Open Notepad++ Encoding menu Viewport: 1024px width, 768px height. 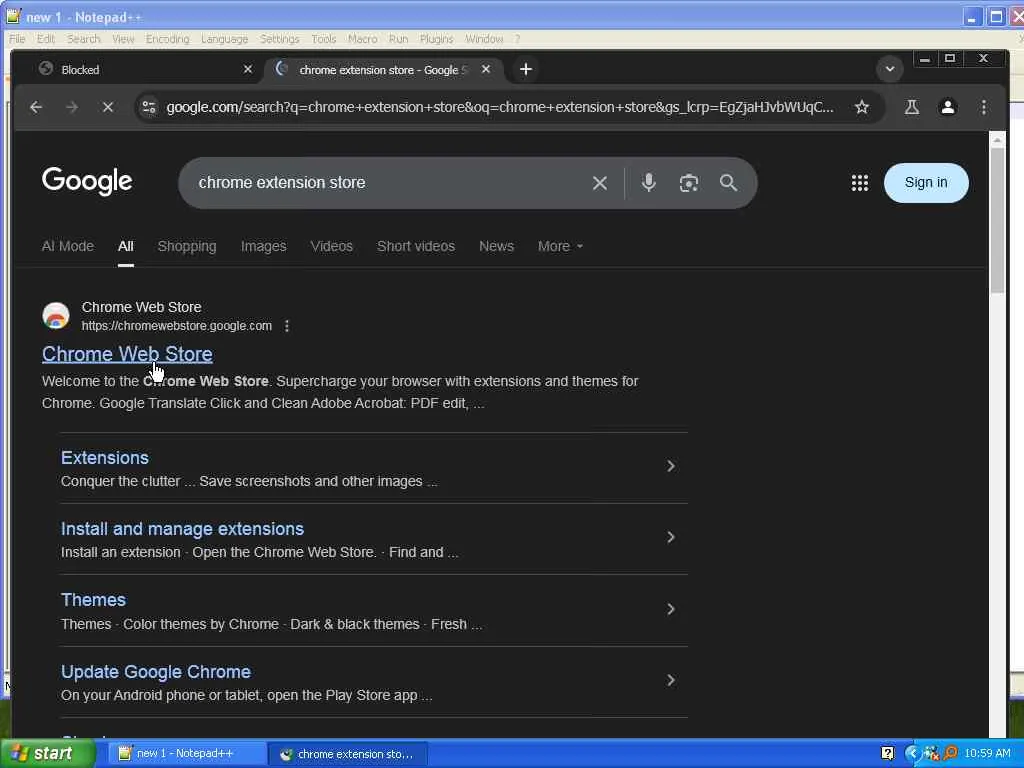pos(167,39)
